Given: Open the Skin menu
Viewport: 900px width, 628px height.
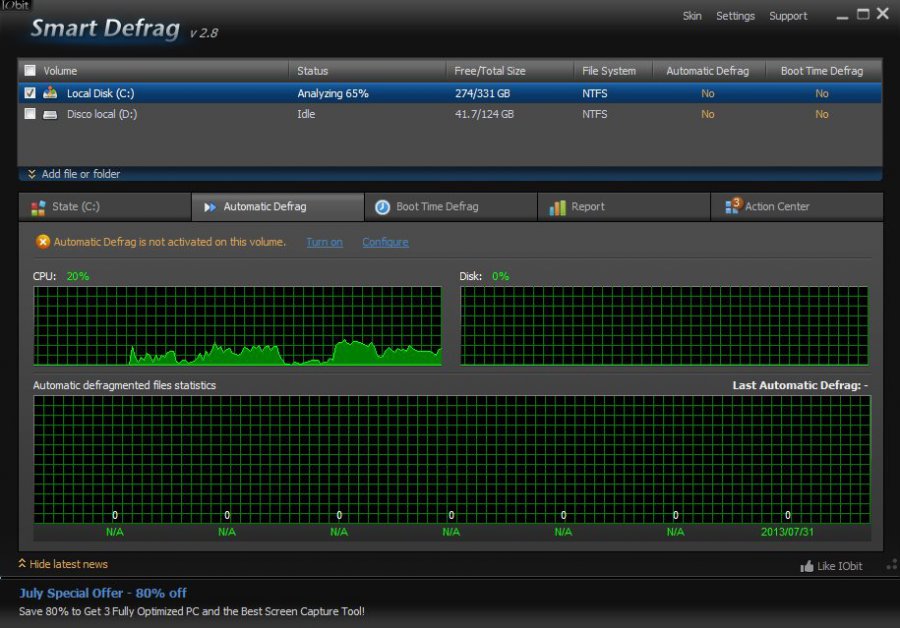Looking at the screenshot, I should tap(692, 16).
